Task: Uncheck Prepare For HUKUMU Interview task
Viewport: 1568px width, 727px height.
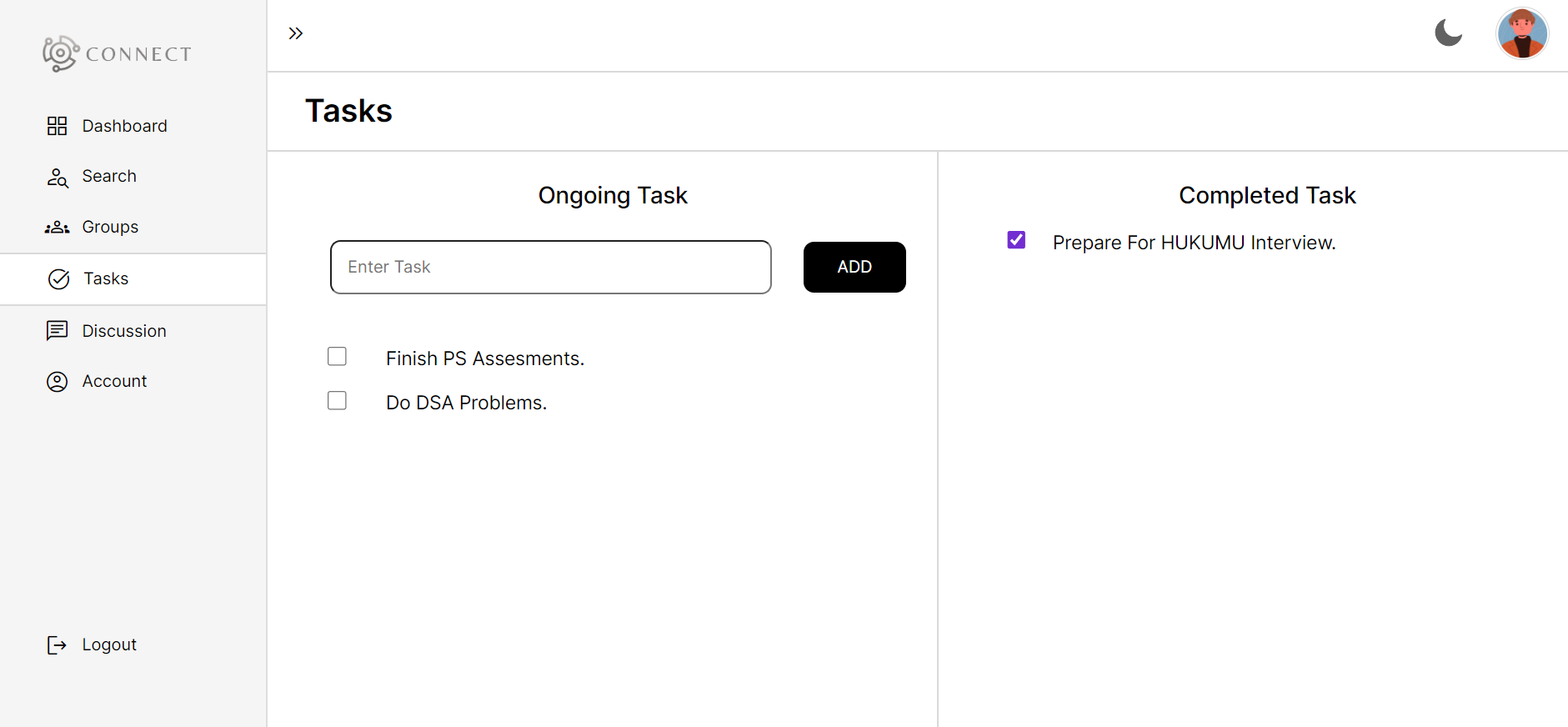Action: [x=1015, y=239]
